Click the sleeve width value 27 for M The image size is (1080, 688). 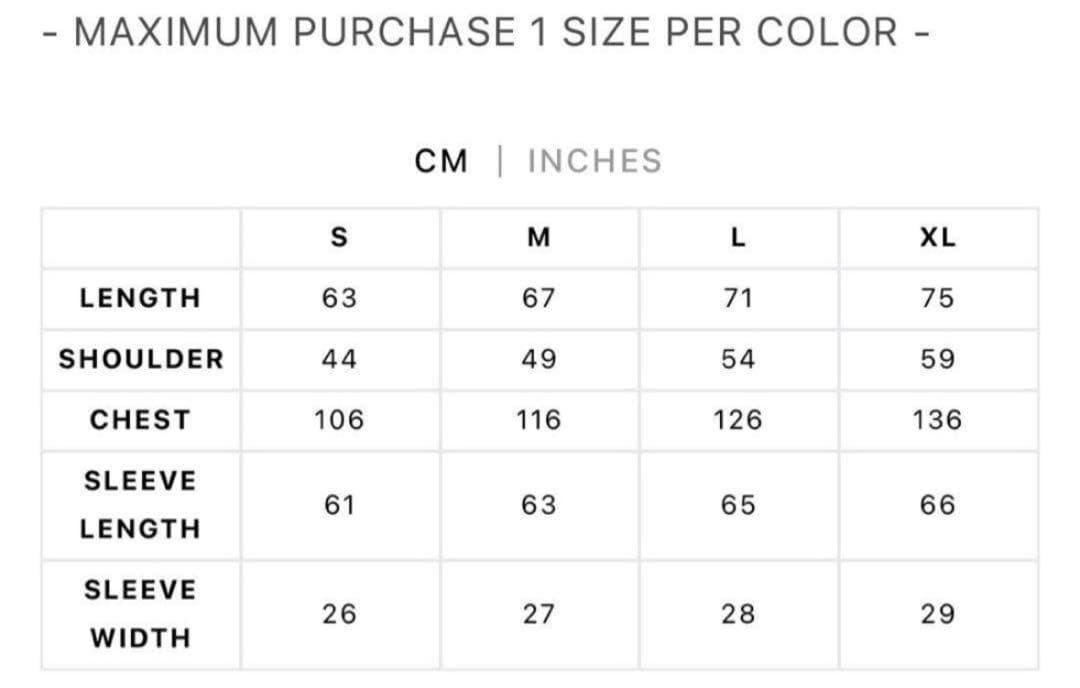pyautogui.click(x=539, y=614)
